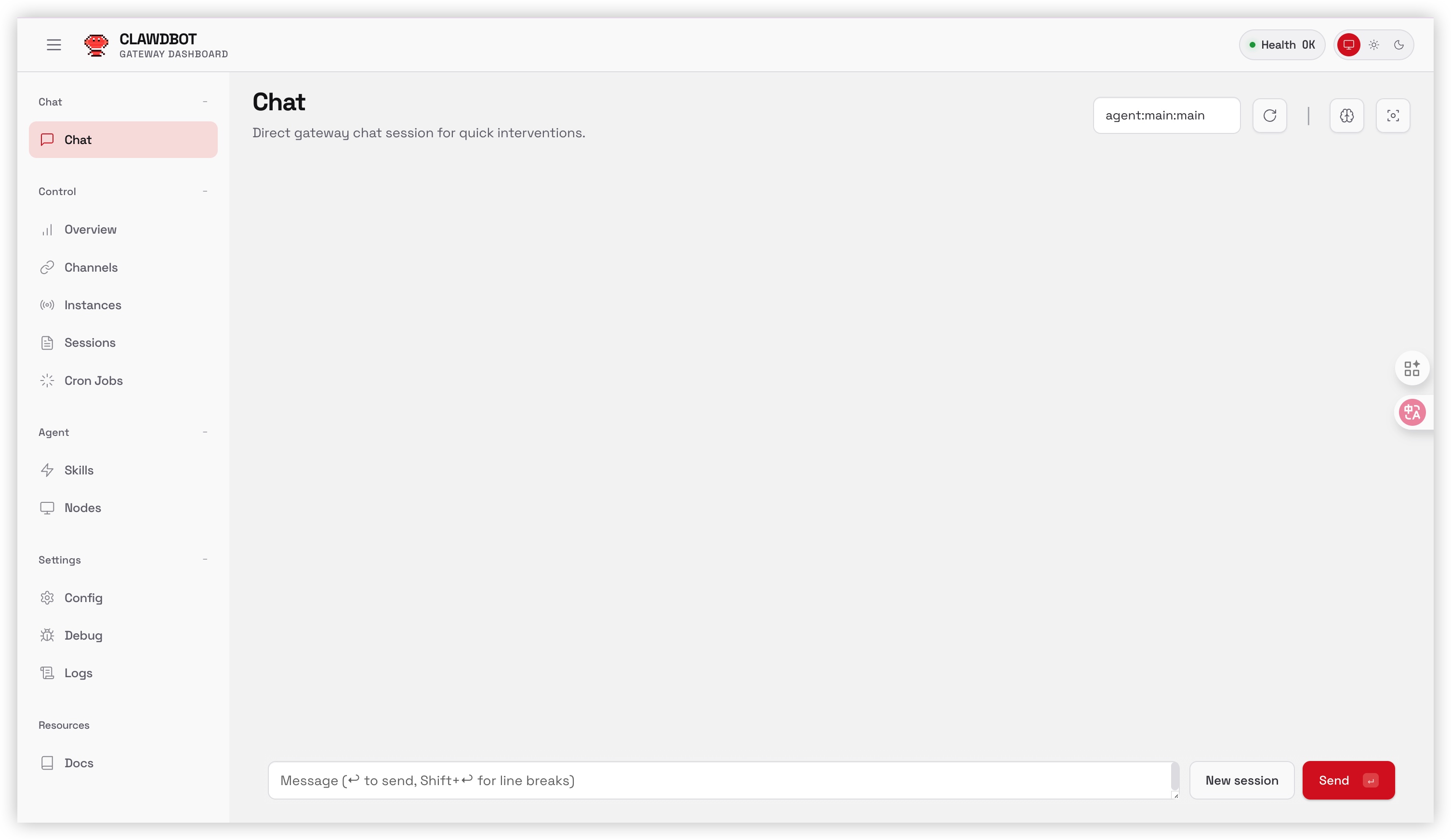This screenshot has width=1451, height=840.
Task: Toggle the brain thinking icon
Action: 1346,116
